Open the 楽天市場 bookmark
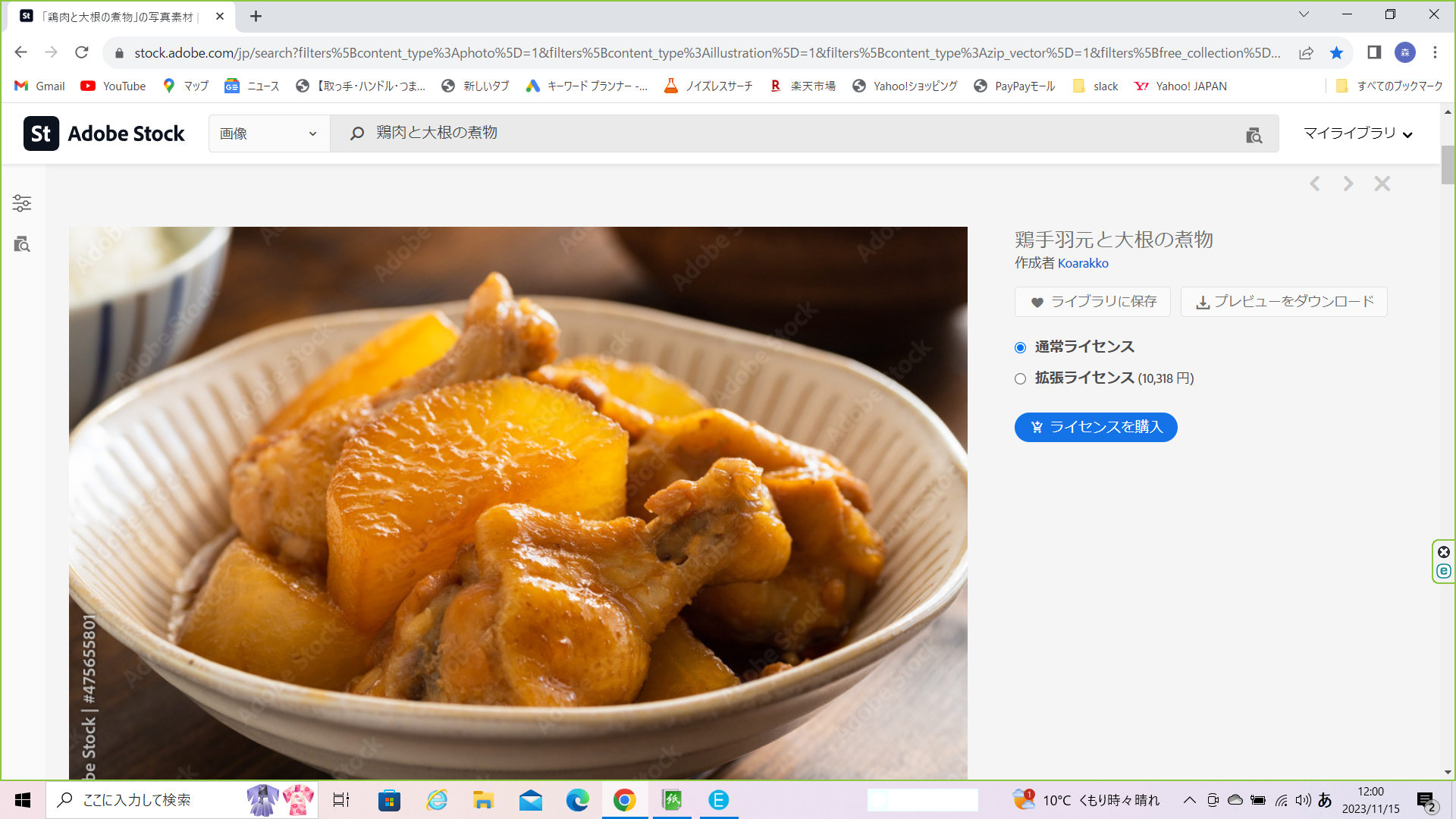 coord(802,86)
